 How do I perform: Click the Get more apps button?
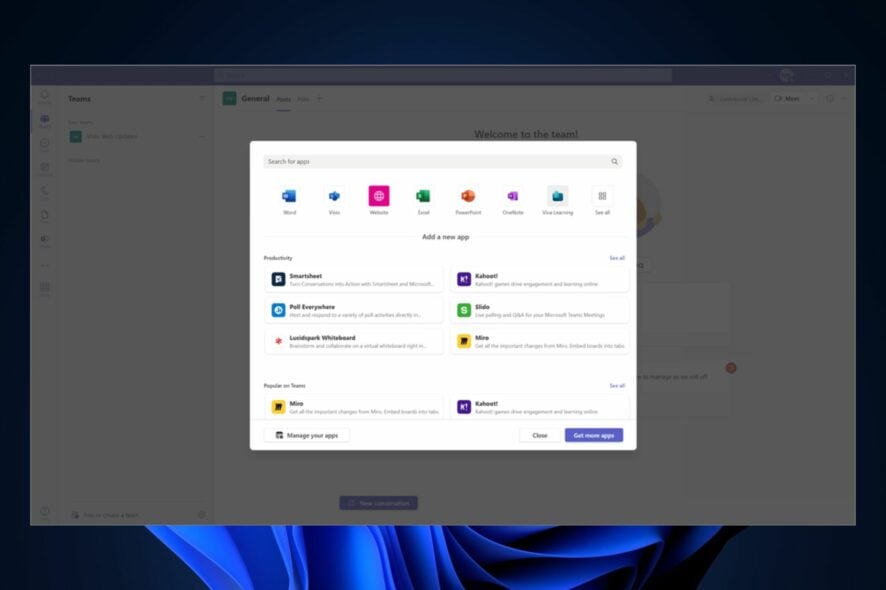click(x=594, y=435)
